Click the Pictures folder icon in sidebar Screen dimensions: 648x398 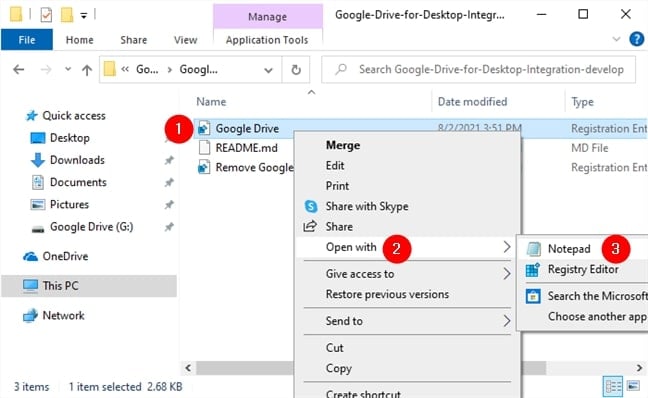coord(38,205)
